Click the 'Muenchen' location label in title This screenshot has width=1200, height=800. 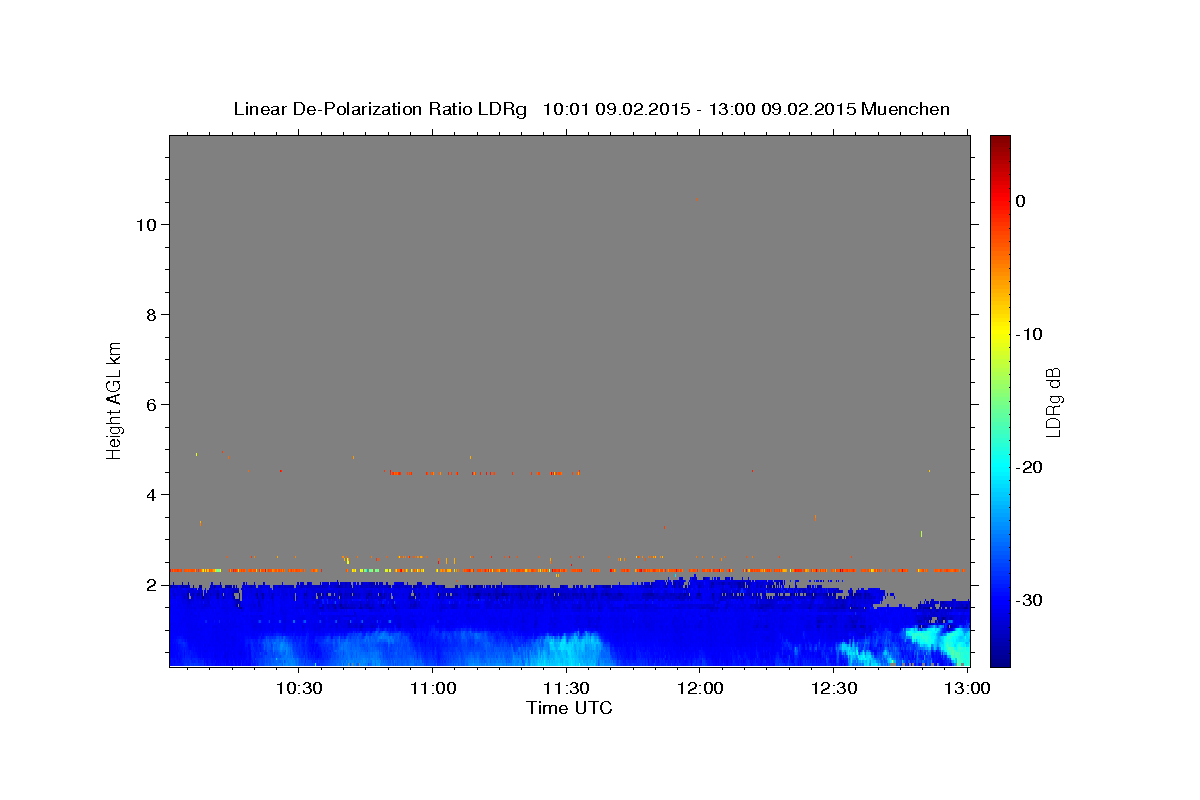905,109
